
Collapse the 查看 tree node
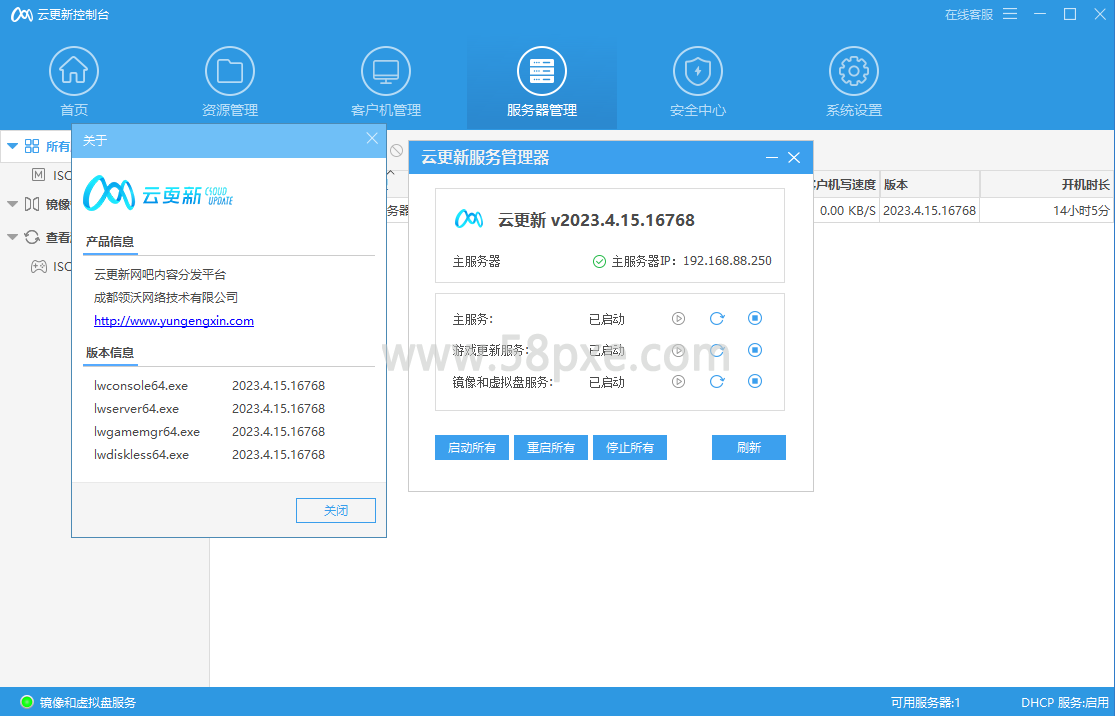(x=12, y=237)
